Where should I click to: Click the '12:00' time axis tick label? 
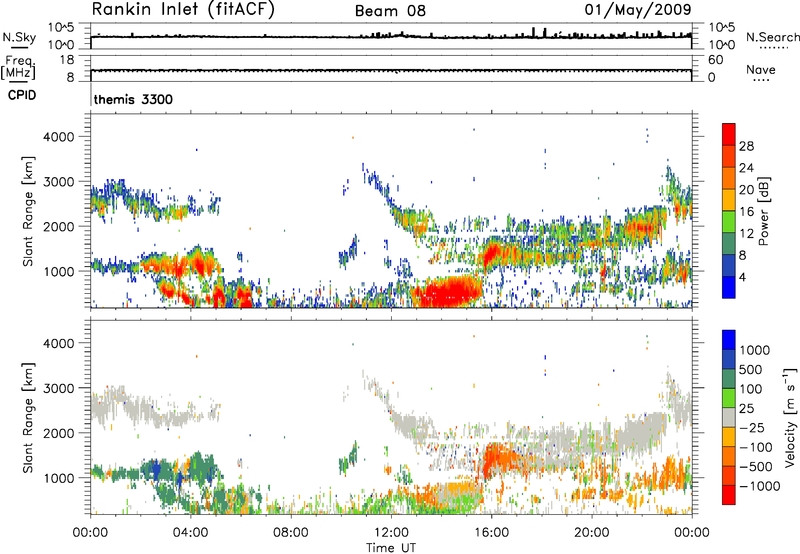[x=391, y=533]
